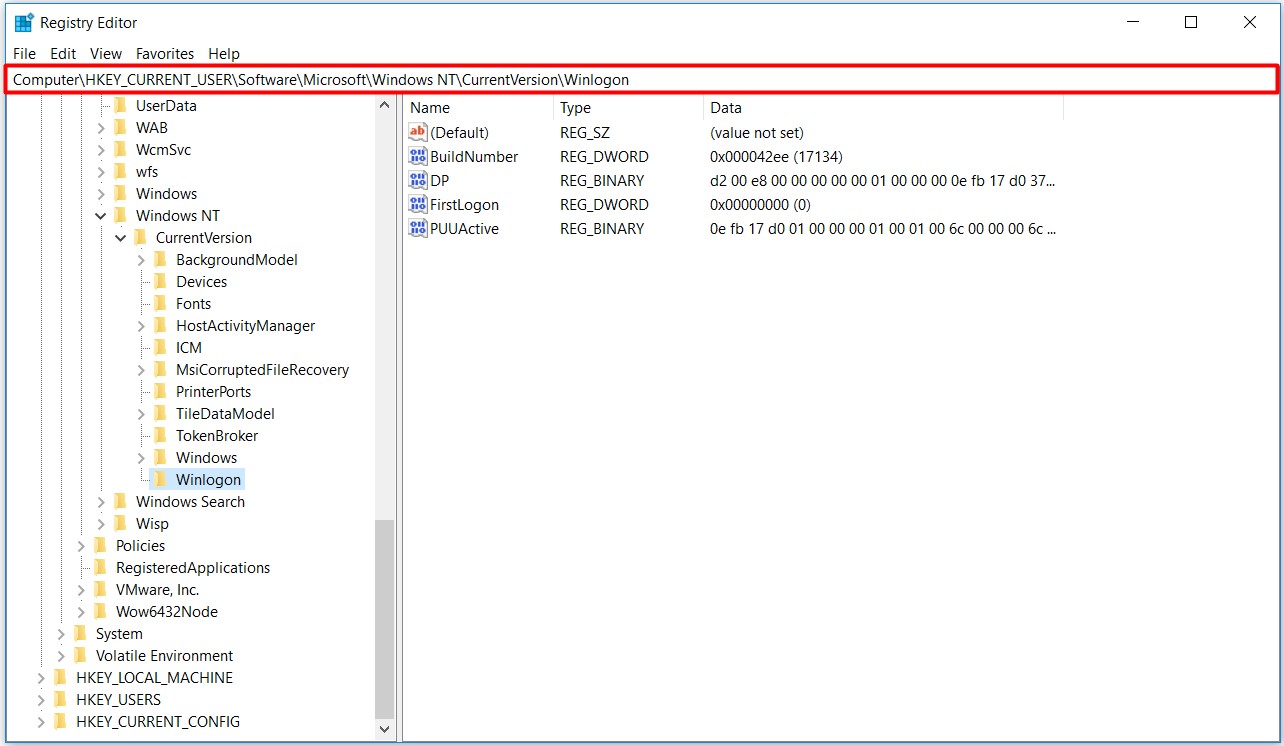Click the CurrentVersion folder icon
This screenshot has width=1284, height=746.
pos(140,237)
